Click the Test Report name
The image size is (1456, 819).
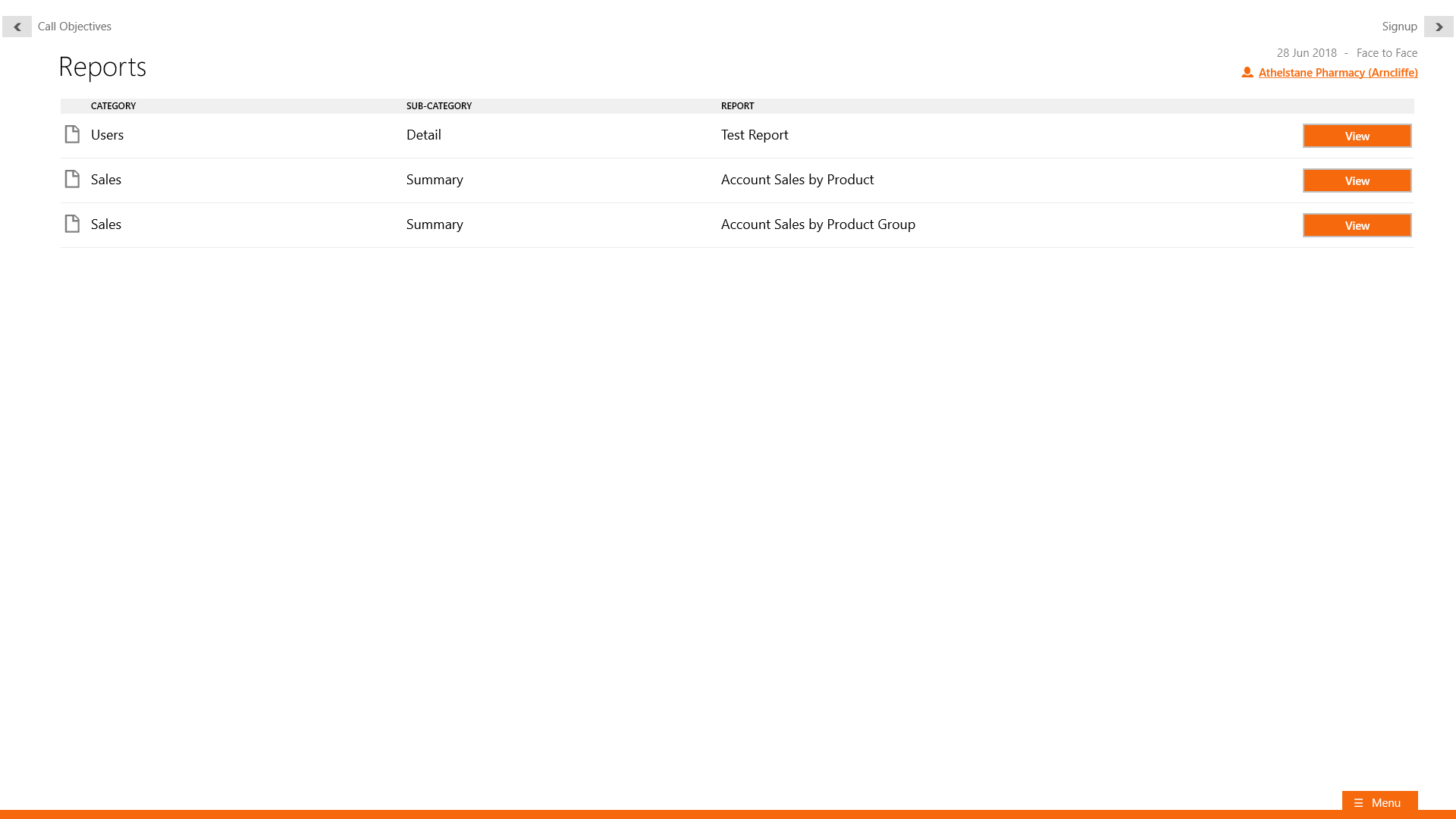(754, 135)
